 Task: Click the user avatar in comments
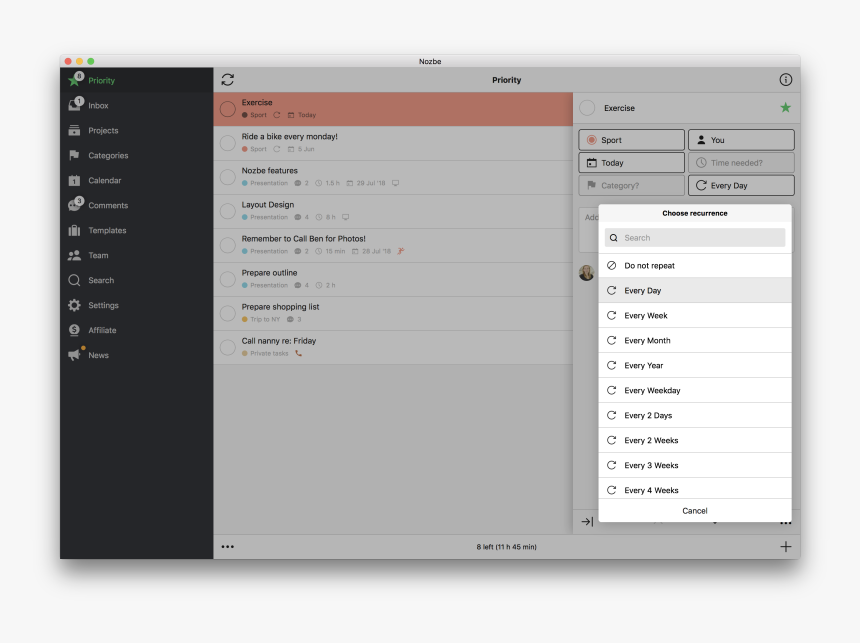[586, 273]
